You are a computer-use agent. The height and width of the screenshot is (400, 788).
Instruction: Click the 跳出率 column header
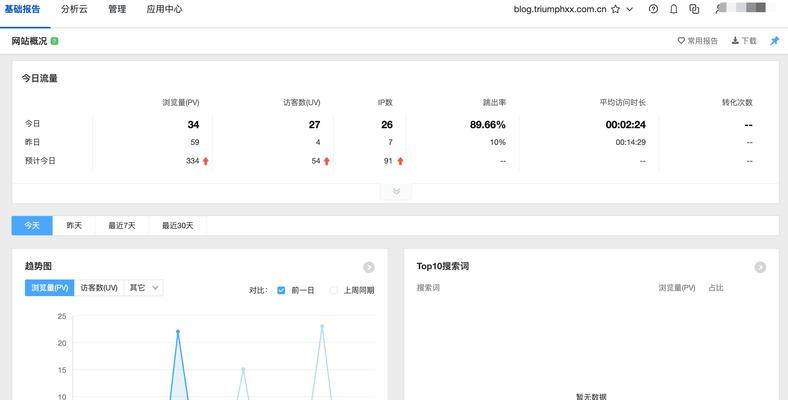click(495, 103)
